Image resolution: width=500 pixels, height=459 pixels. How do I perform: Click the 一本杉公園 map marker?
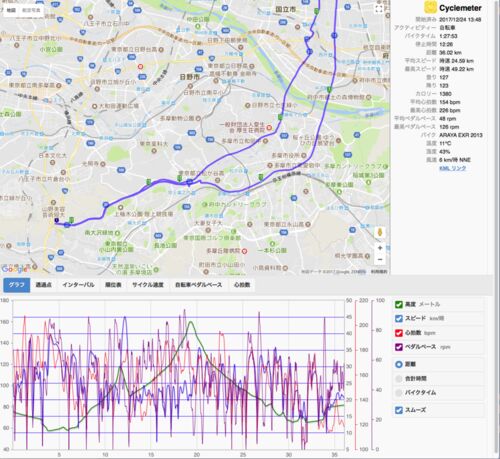click(x=272, y=244)
